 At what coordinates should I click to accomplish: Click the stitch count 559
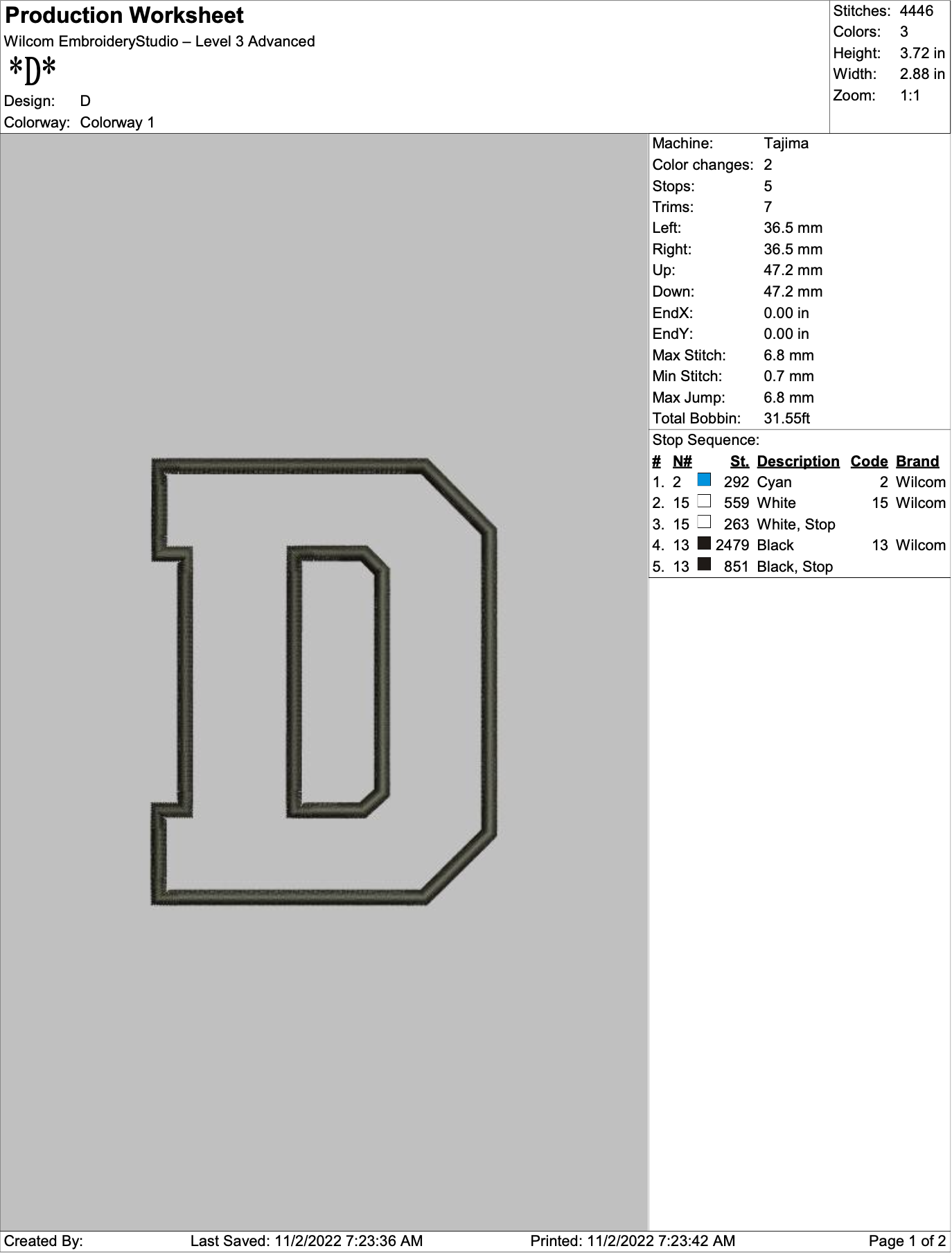click(x=737, y=503)
